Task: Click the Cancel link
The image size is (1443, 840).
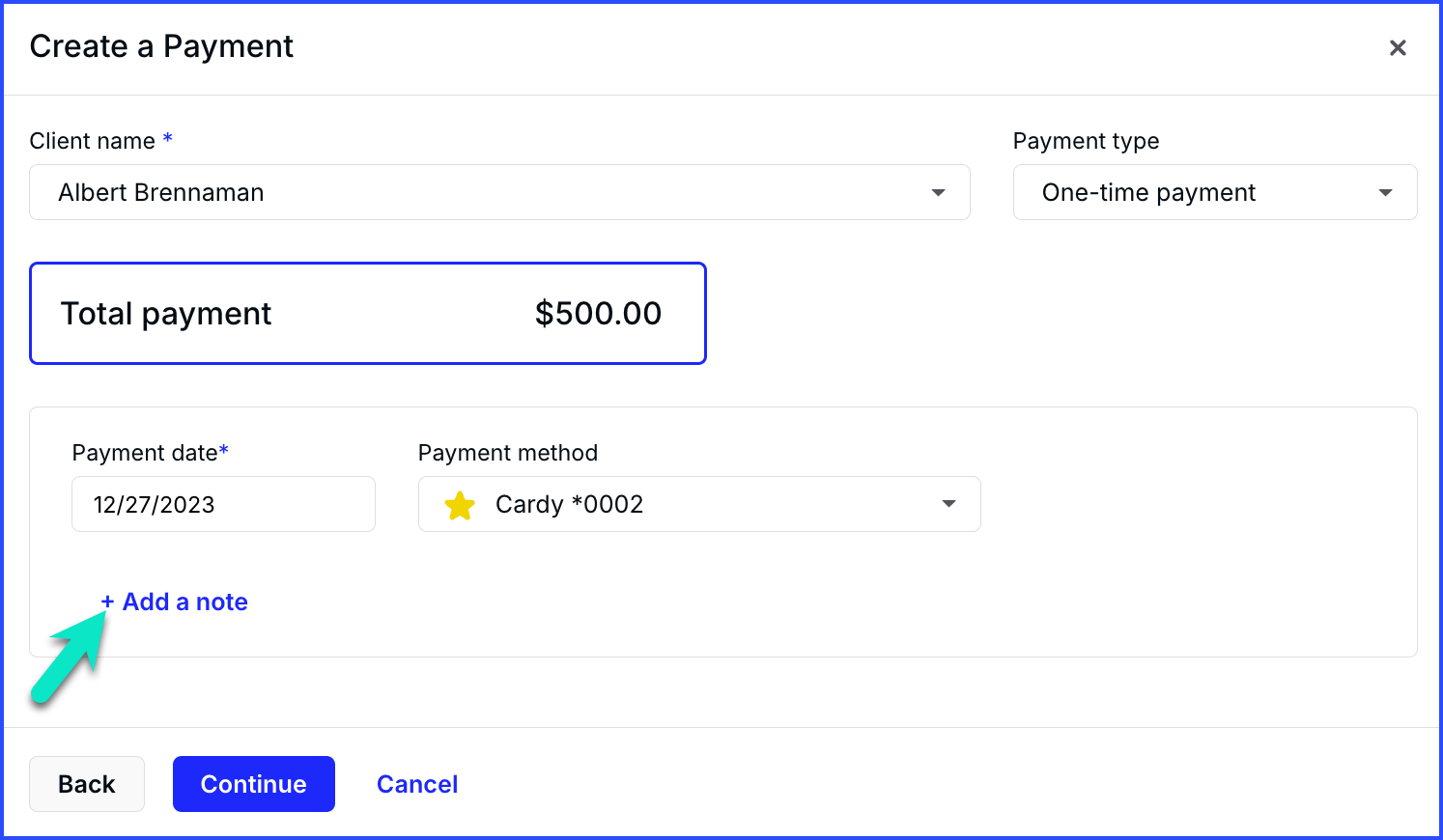Action: click(417, 784)
